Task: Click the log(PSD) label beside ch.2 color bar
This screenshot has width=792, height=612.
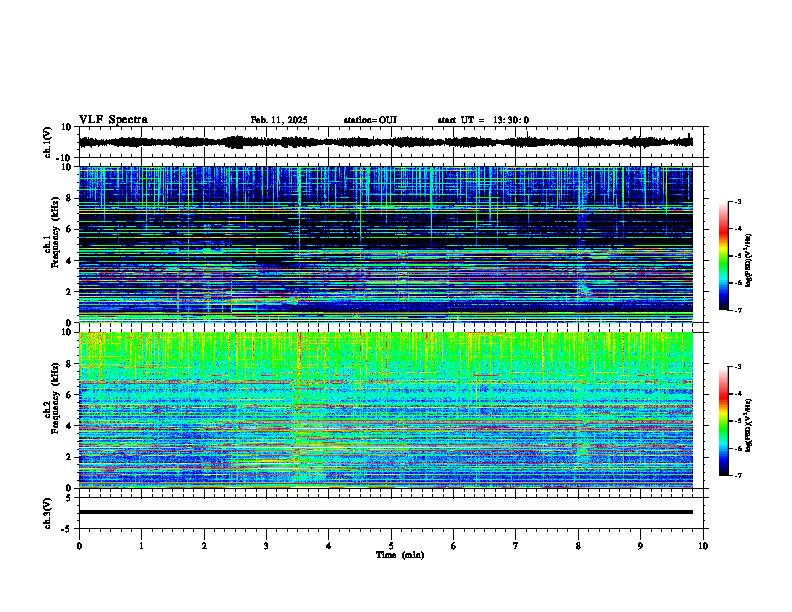Action: click(x=749, y=425)
